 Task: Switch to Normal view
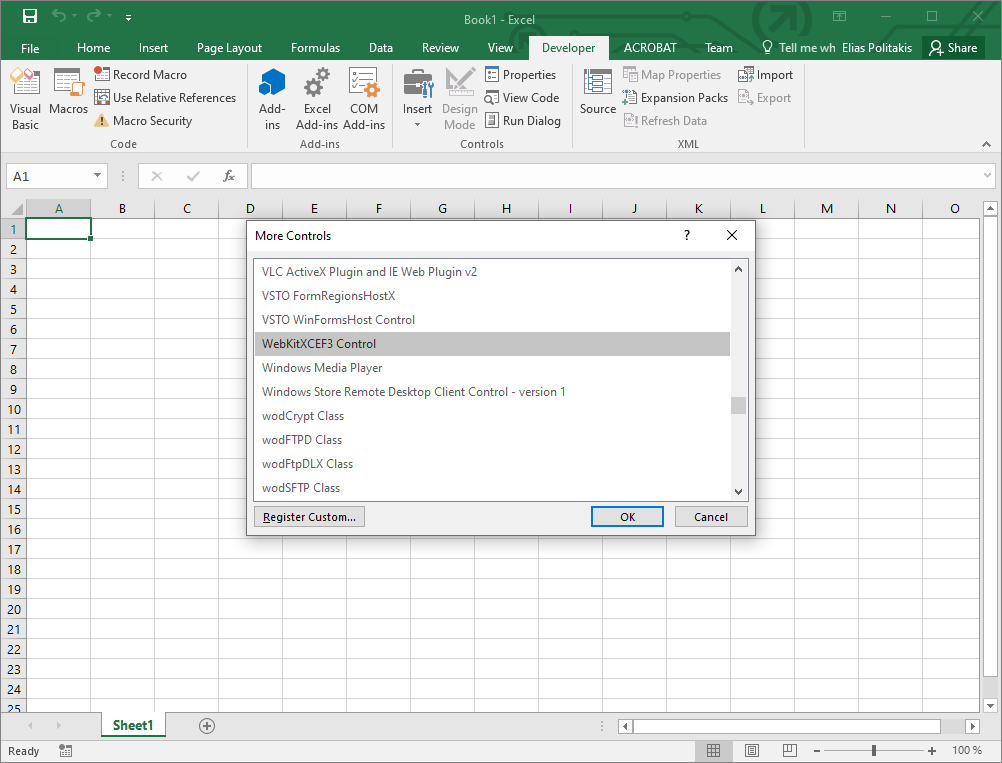pyautogui.click(x=713, y=750)
